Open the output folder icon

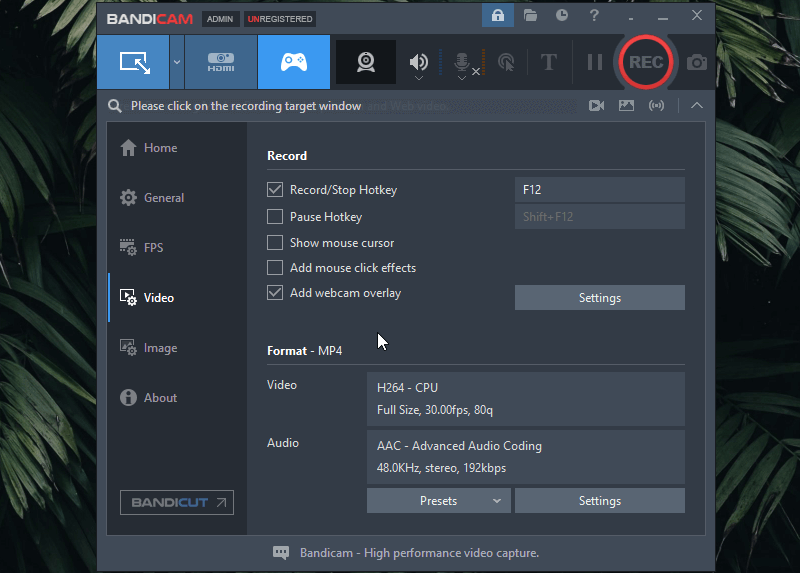coord(530,16)
